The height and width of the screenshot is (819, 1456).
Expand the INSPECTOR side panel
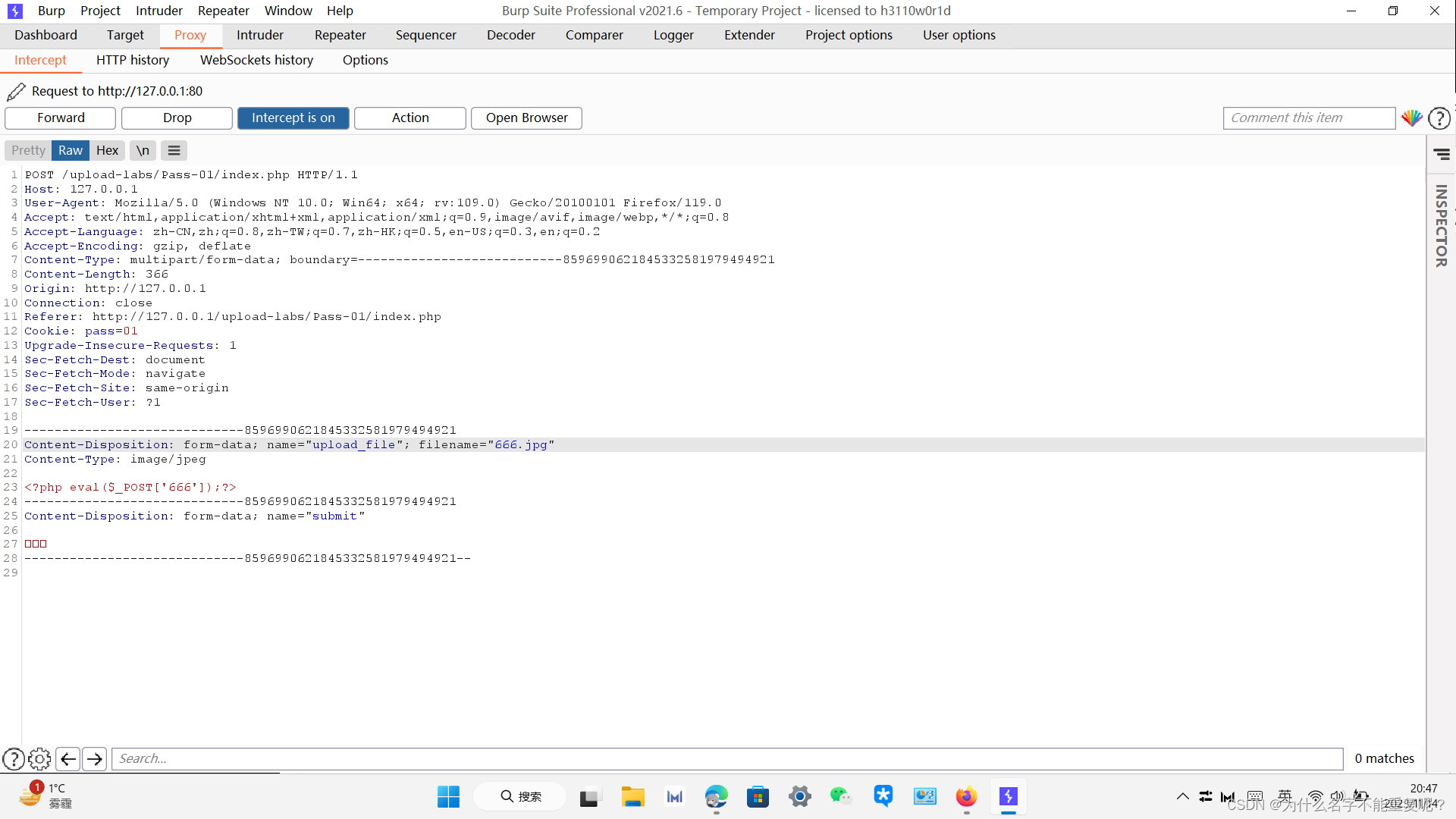(1442, 226)
